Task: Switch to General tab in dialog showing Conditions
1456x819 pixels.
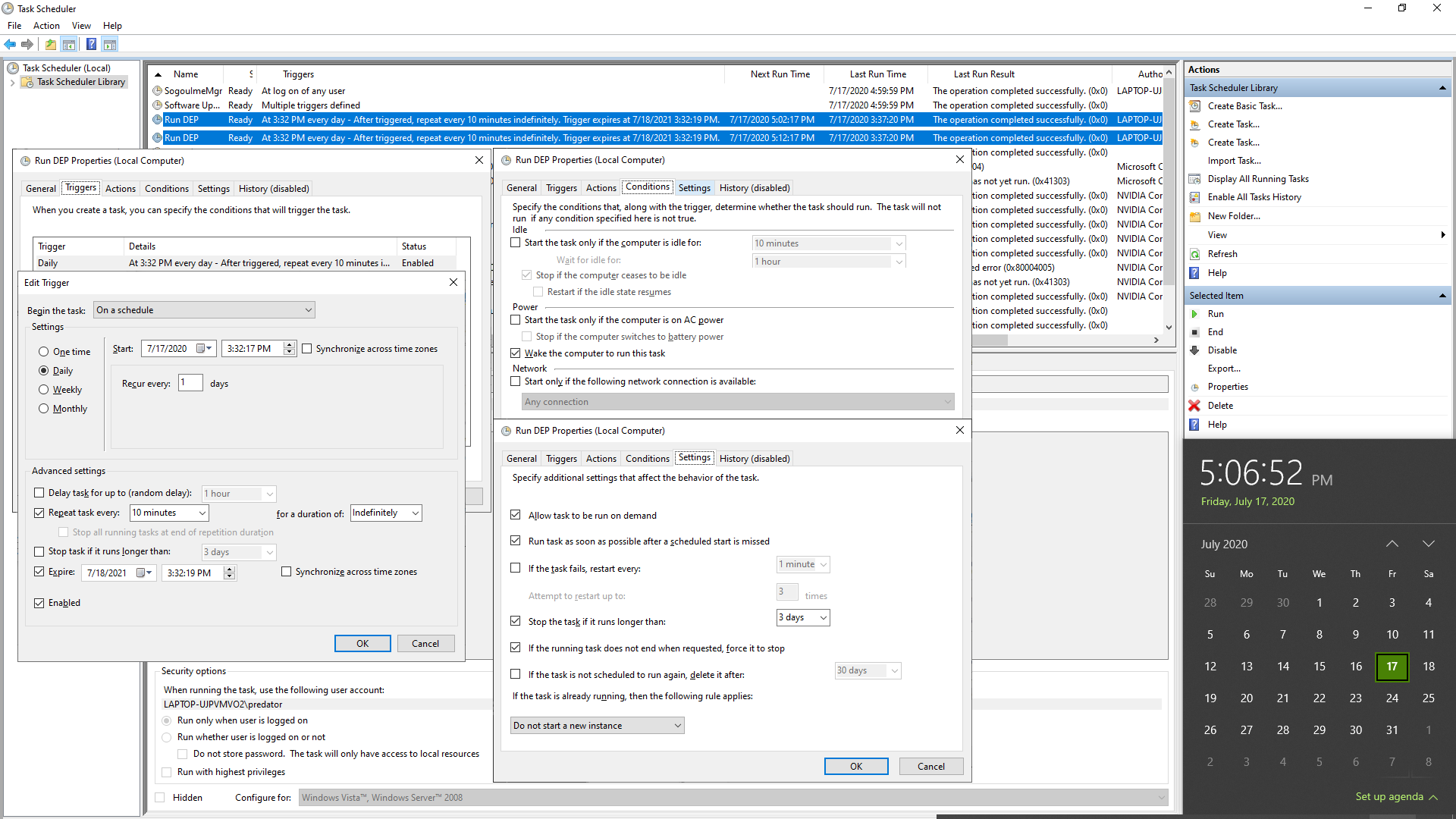Action: 522,188
